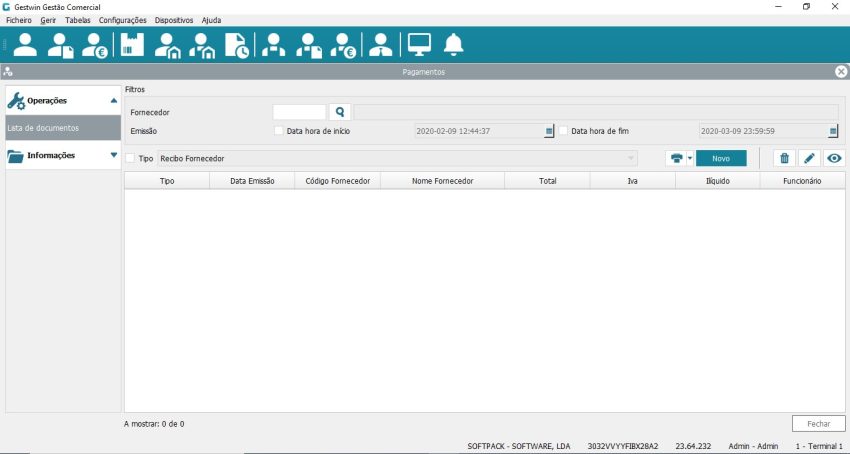Tick the Tipo filter checkbox
The image size is (850, 454).
point(131,158)
